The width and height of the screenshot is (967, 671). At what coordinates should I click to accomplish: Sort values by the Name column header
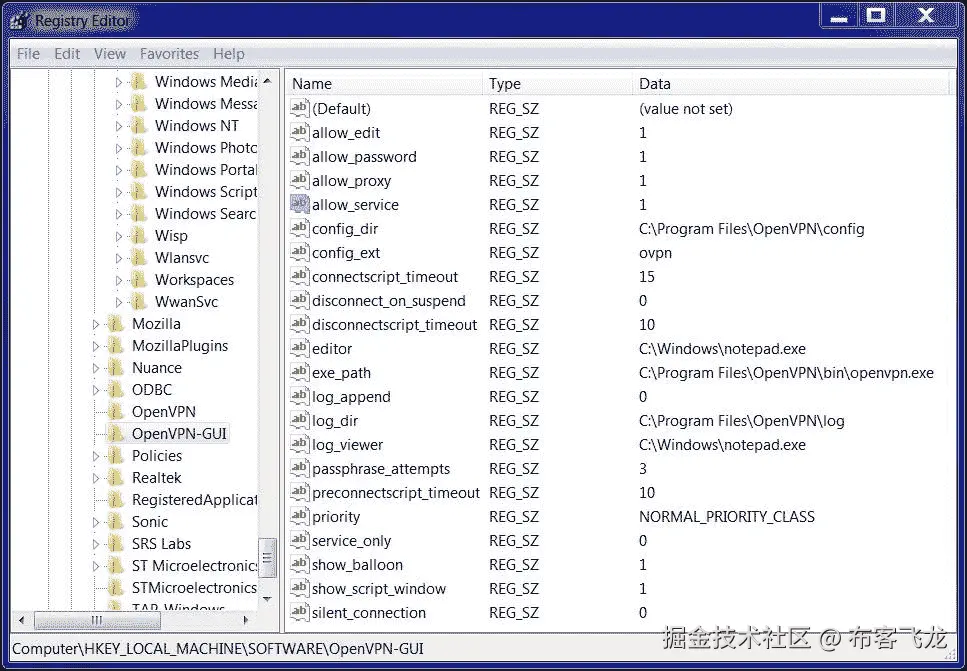coord(384,84)
